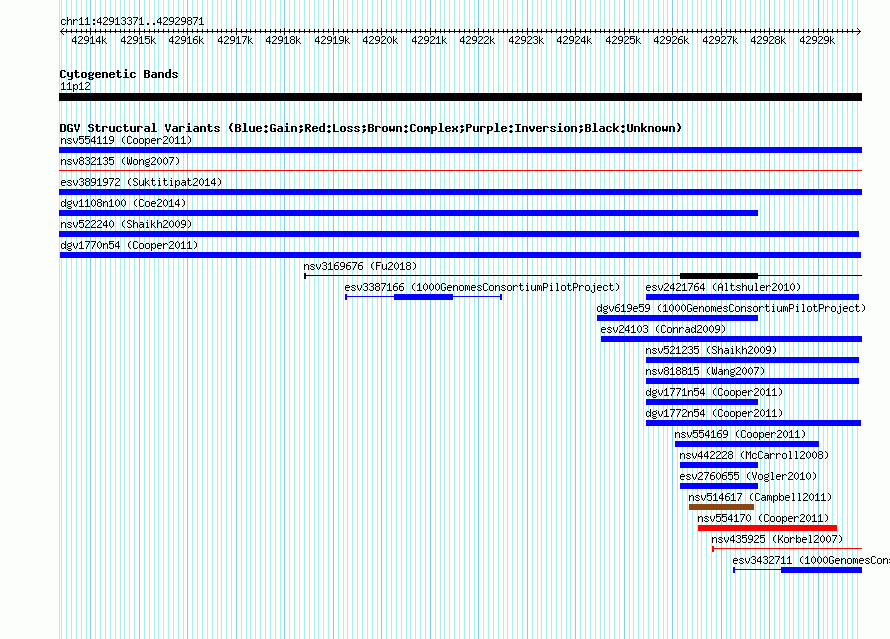Click the black nsv3169676 unknown-type block

[719, 276]
